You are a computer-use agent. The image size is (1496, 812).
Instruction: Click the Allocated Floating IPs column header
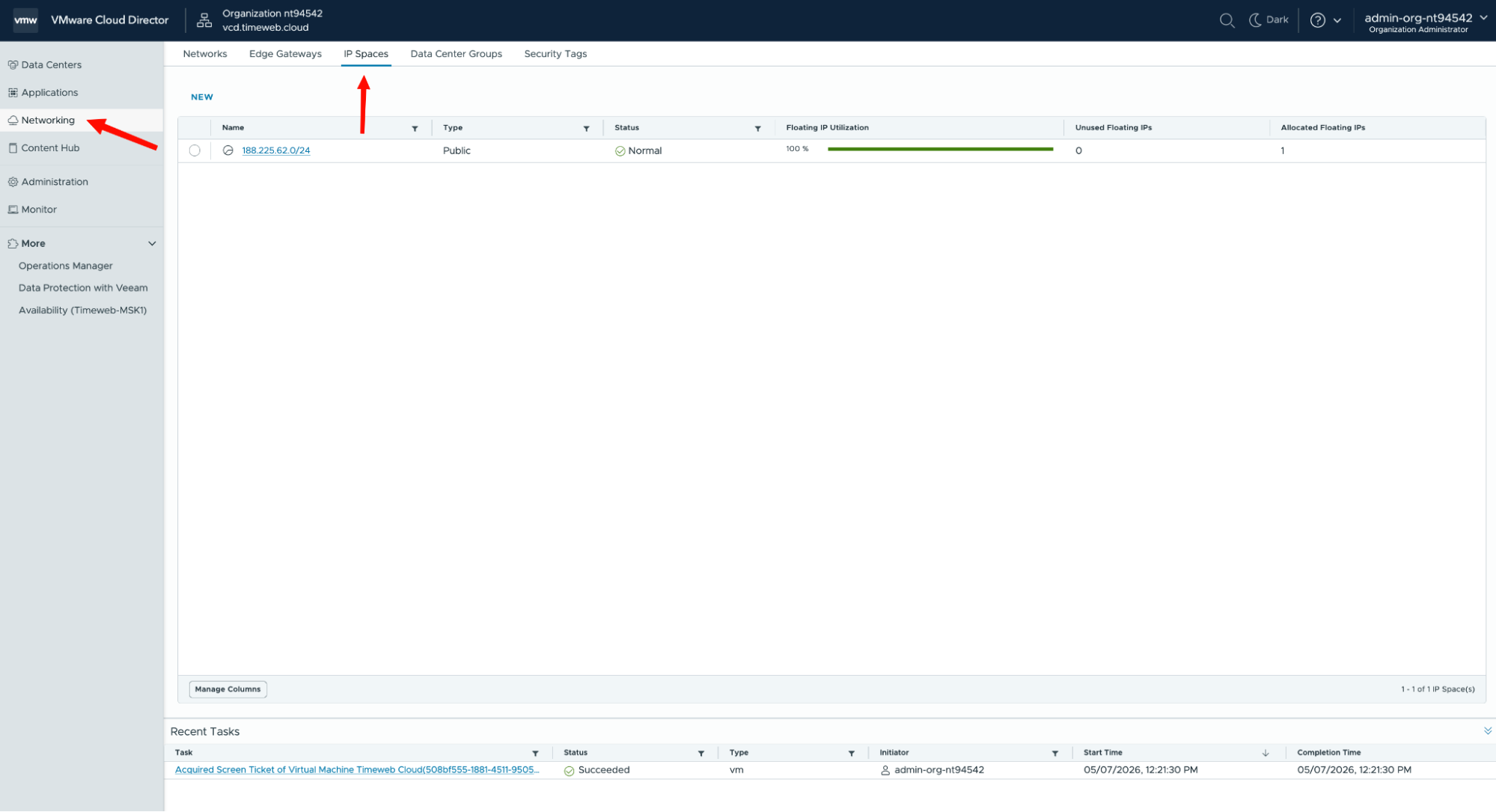[x=1323, y=128]
